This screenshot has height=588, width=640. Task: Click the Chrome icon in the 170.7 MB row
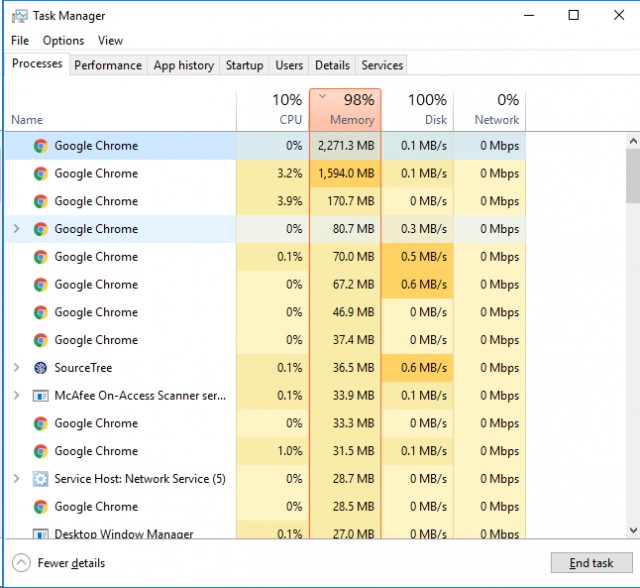(x=40, y=202)
